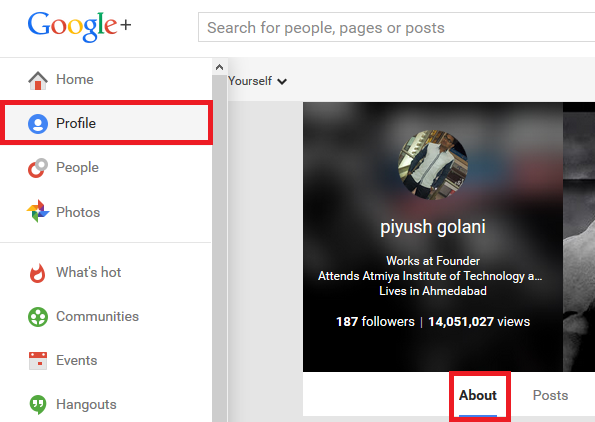This screenshot has height=422, width=595.
Task: Click the Hangouts speech bubble icon
Action: 38,405
